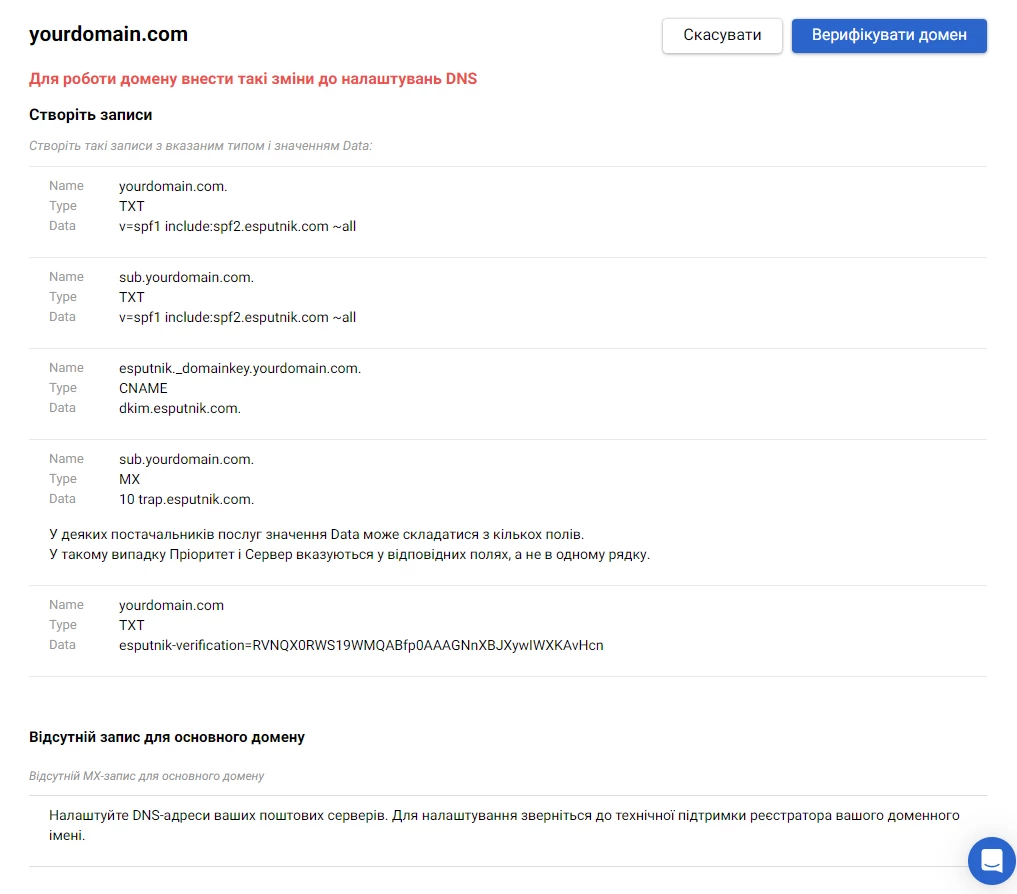Click the TXT type of first record

point(132,206)
